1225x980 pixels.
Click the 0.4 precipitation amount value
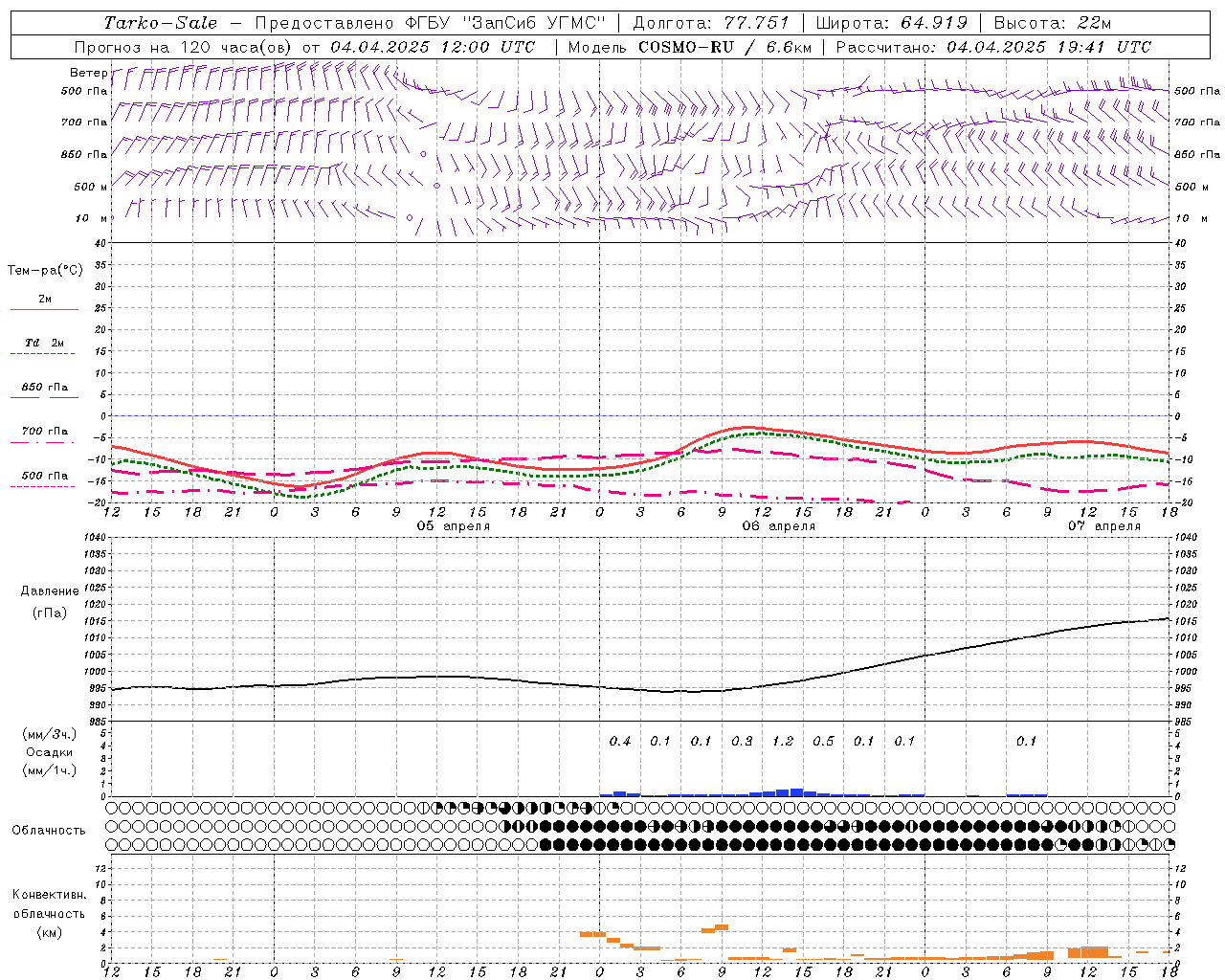(x=620, y=742)
